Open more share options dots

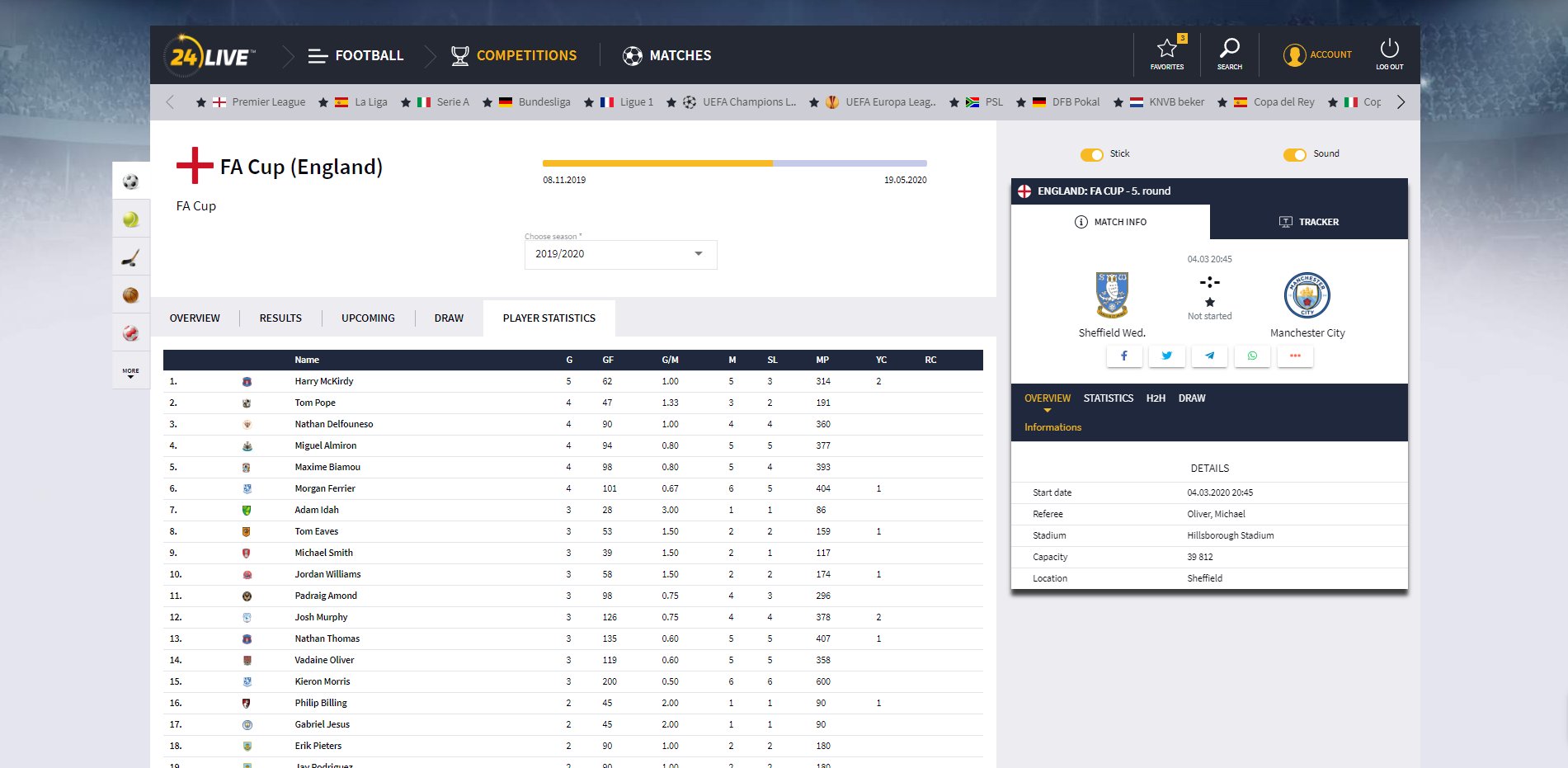click(1295, 356)
